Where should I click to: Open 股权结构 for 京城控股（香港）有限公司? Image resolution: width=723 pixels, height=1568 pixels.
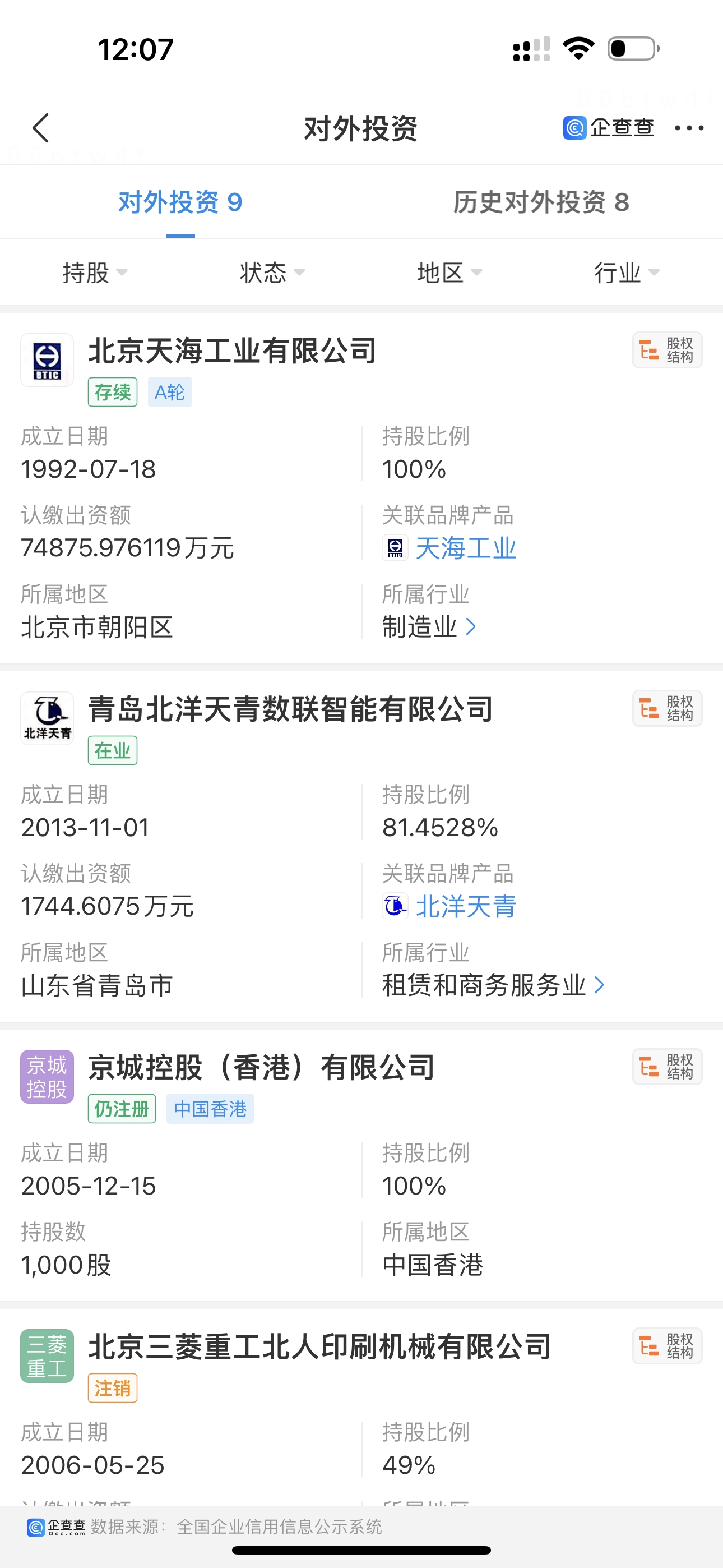pyautogui.click(x=667, y=1067)
